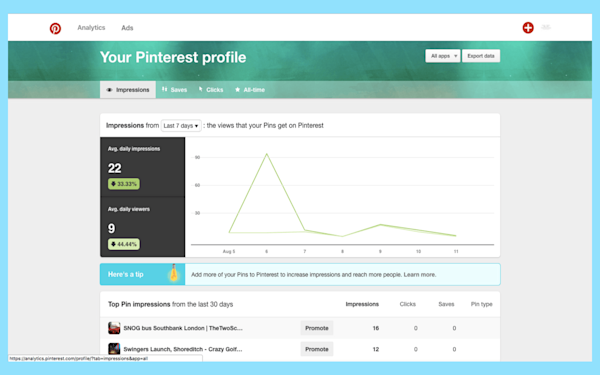Switch to the All-time tab
Screen dimensions: 600x375
(x=250, y=90)
